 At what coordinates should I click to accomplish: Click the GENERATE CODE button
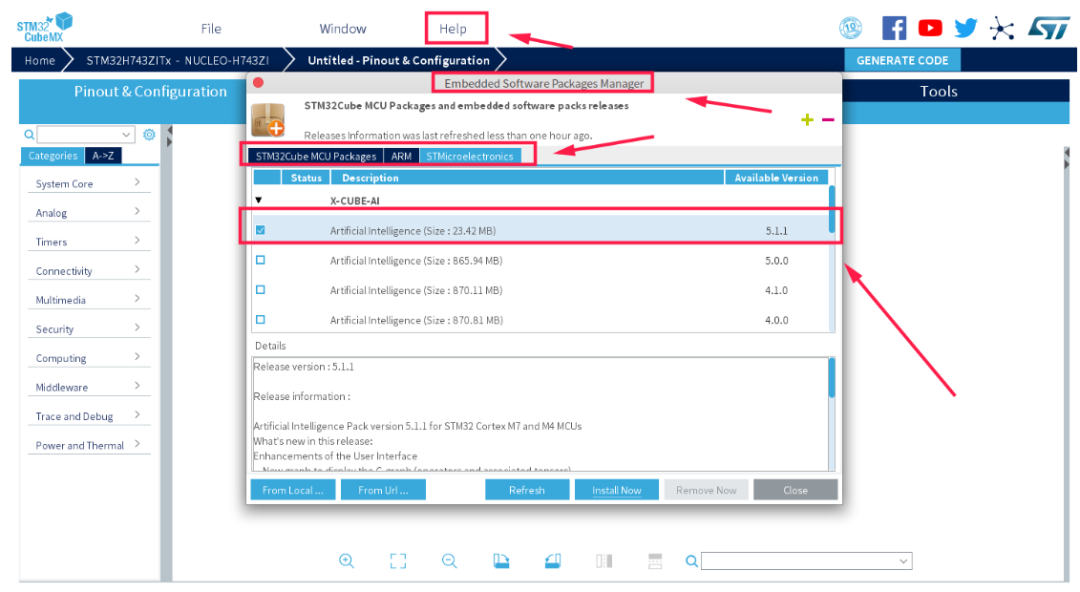902,60
